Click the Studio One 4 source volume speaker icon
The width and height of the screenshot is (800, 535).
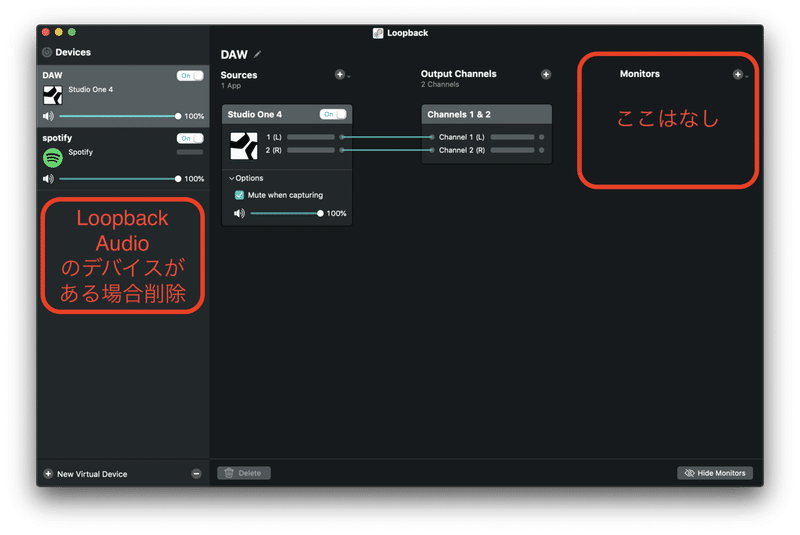pyautogui.click(x=239, y=213)
